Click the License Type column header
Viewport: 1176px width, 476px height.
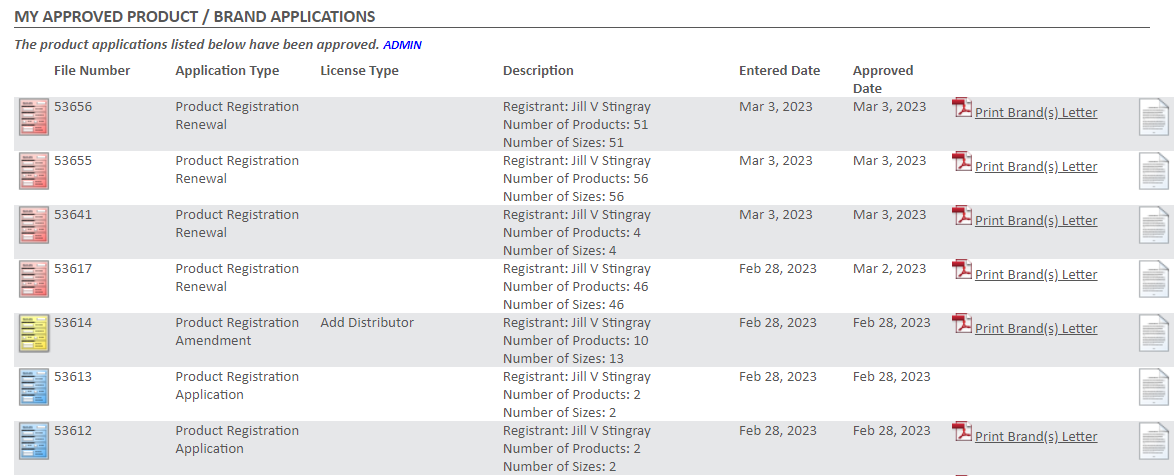(359, 70)
